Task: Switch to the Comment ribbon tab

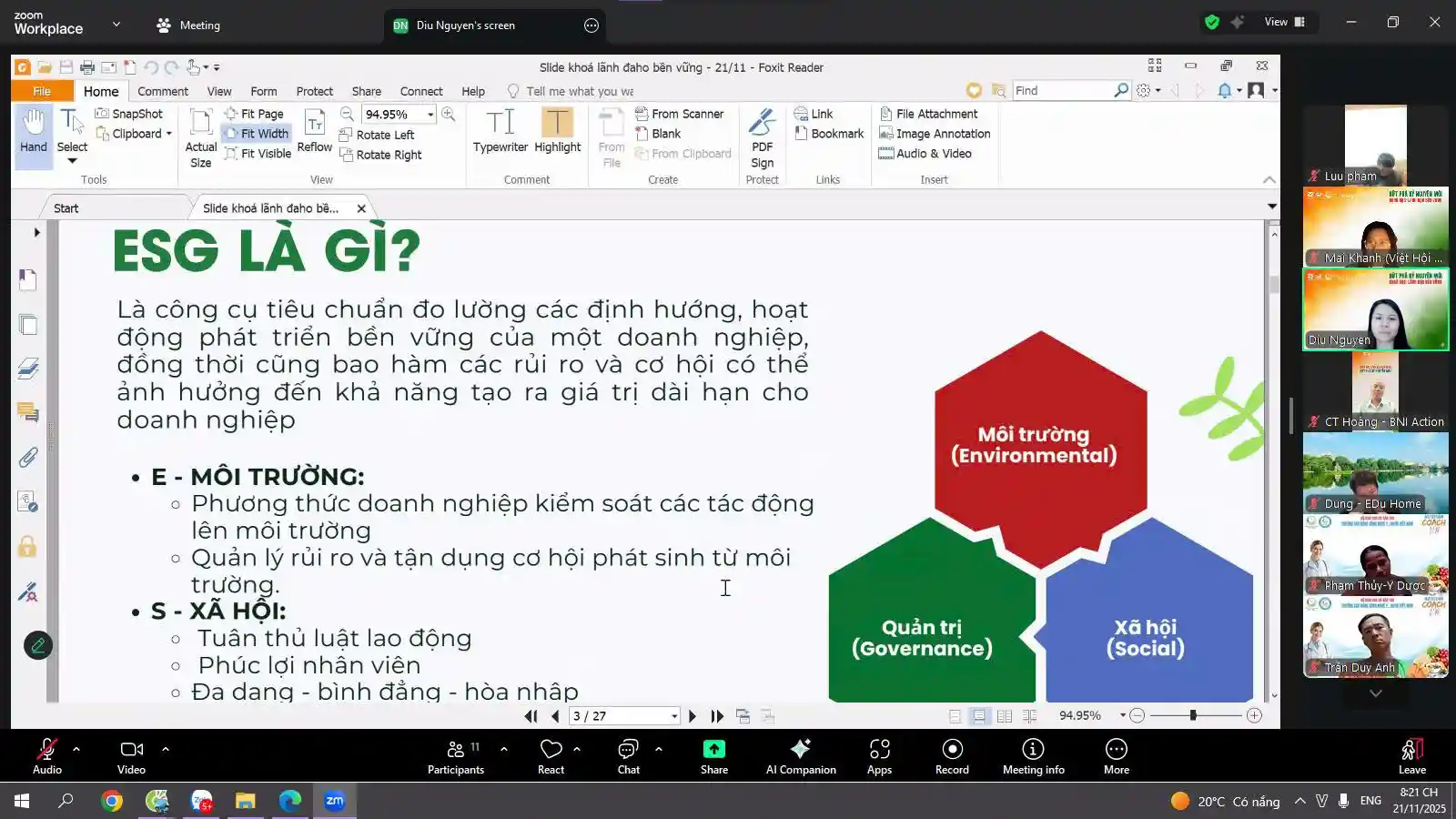Action: tap(162, 91)
